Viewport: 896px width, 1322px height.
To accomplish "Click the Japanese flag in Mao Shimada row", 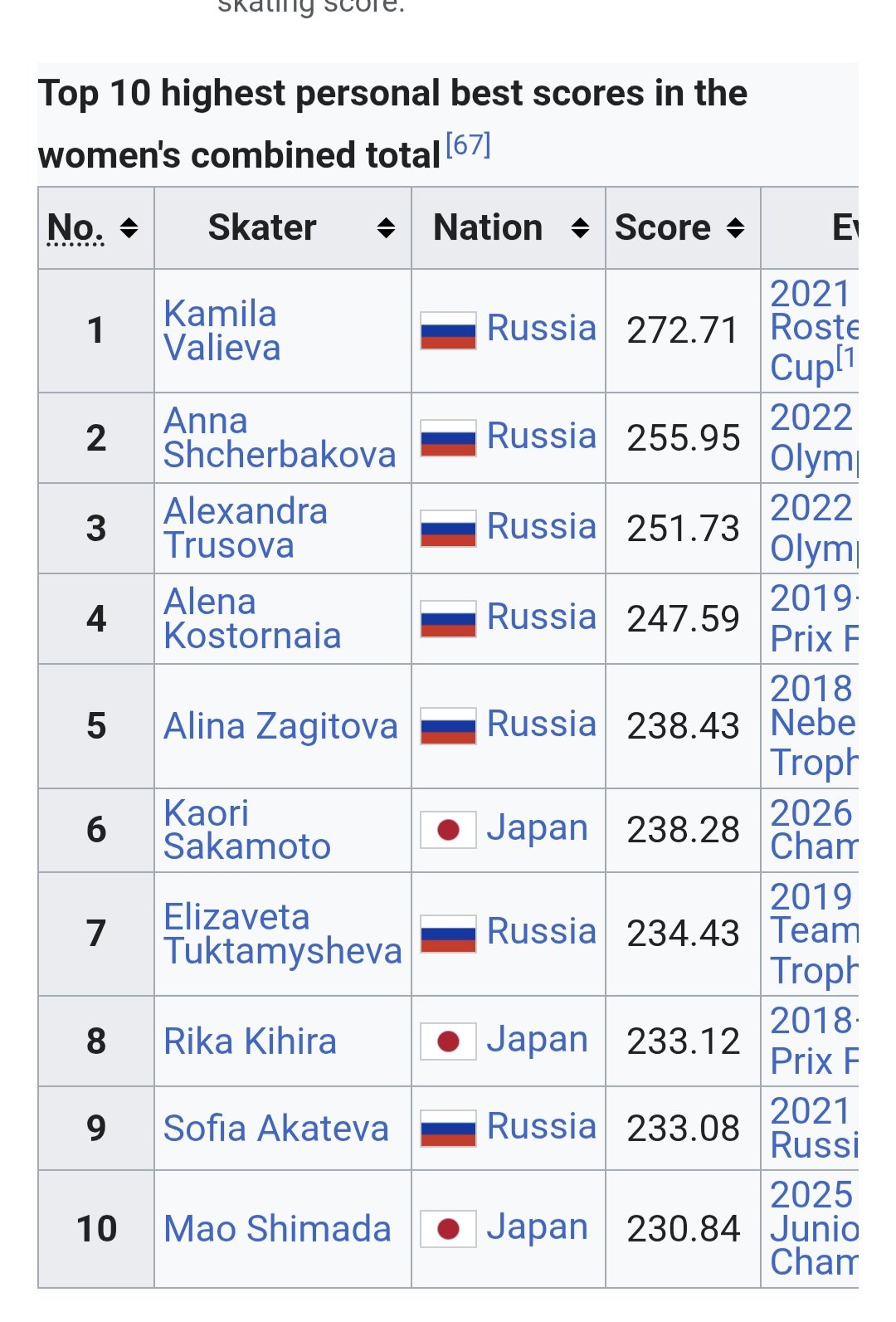I will (x=448, y=1229).
